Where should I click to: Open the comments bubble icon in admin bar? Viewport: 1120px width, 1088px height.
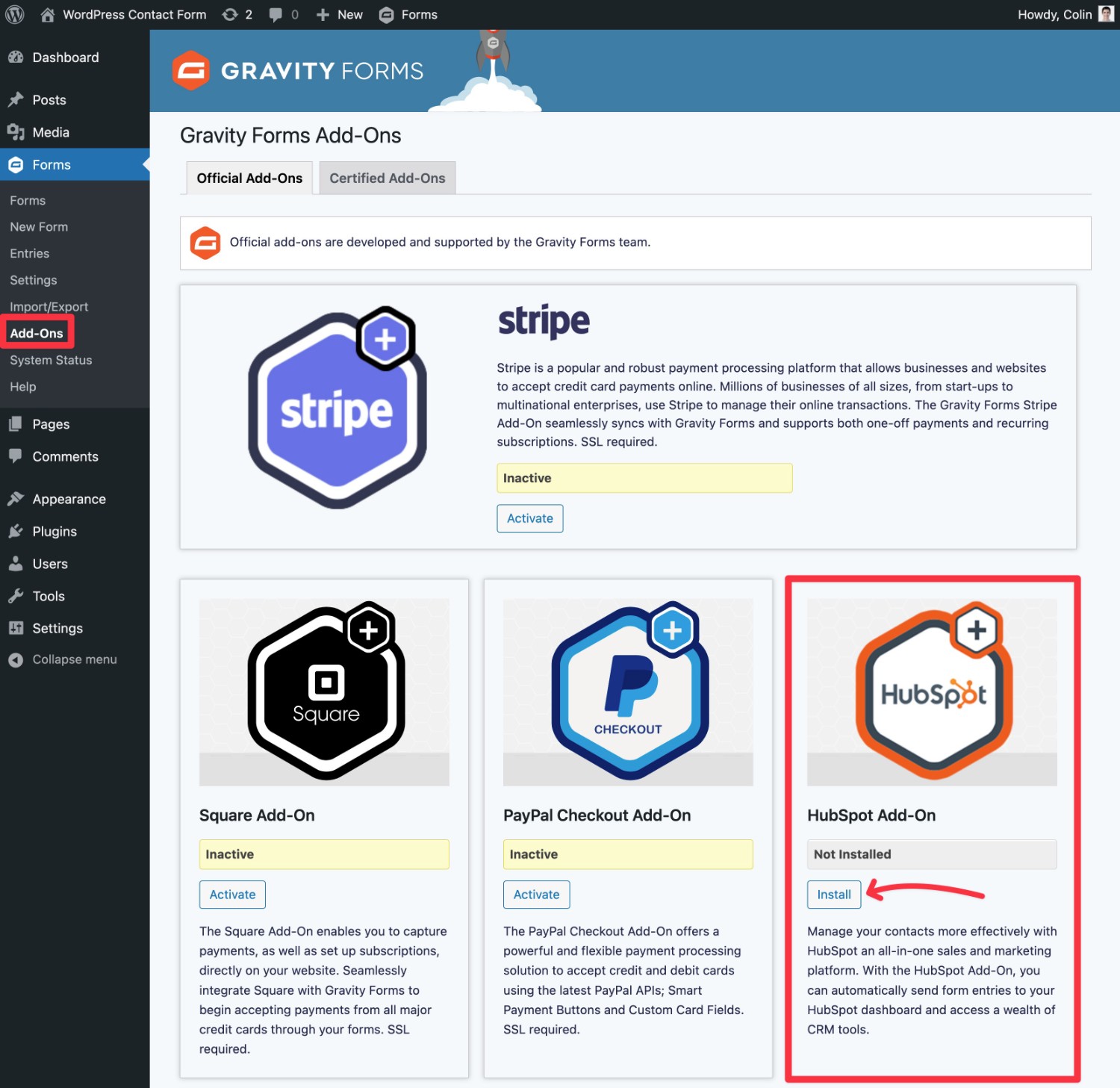pos(276,14)
